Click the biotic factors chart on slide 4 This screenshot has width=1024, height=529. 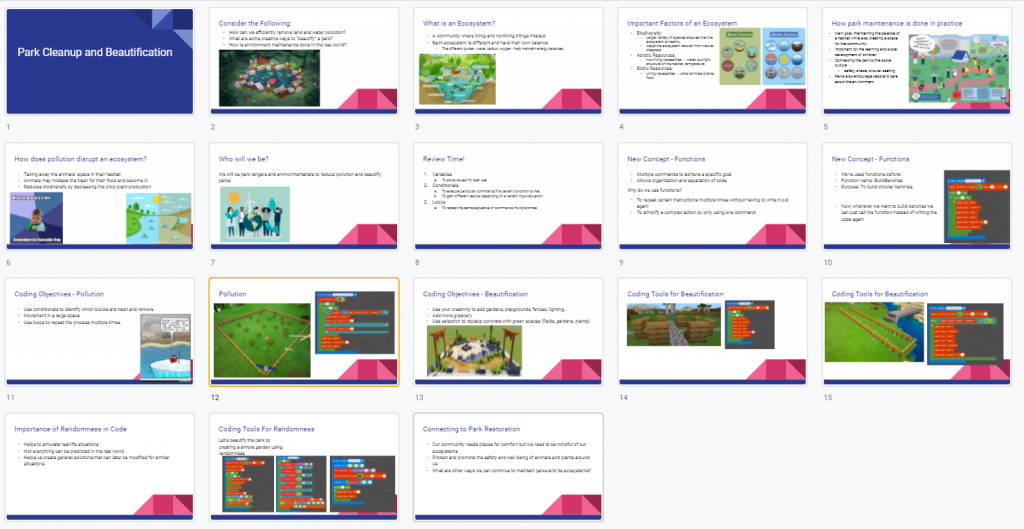(x=740, y=66)
